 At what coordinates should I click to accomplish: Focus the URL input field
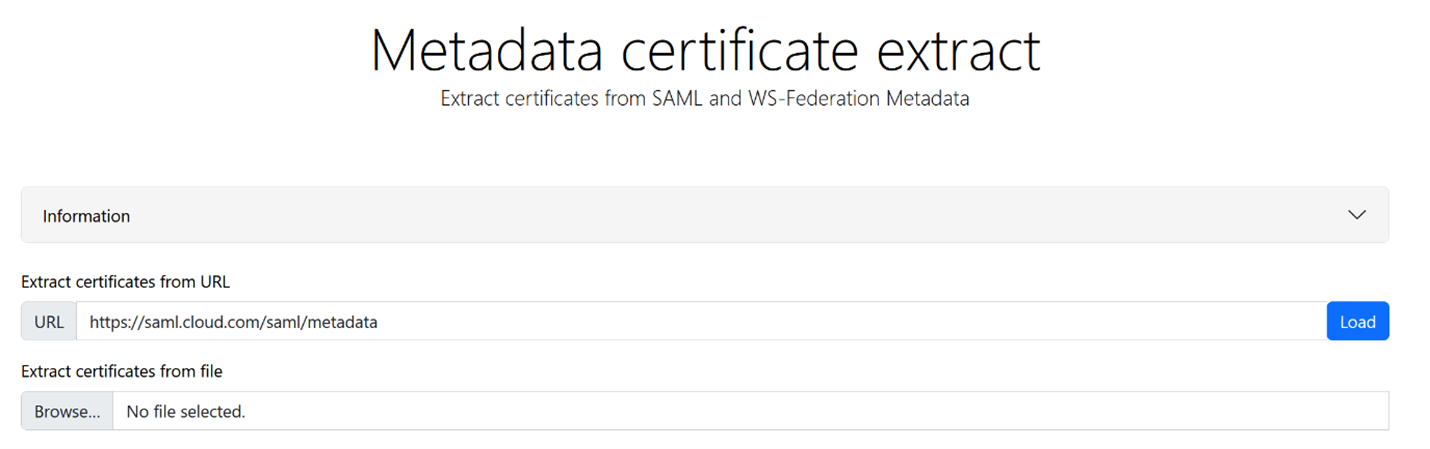coord(700,322)
